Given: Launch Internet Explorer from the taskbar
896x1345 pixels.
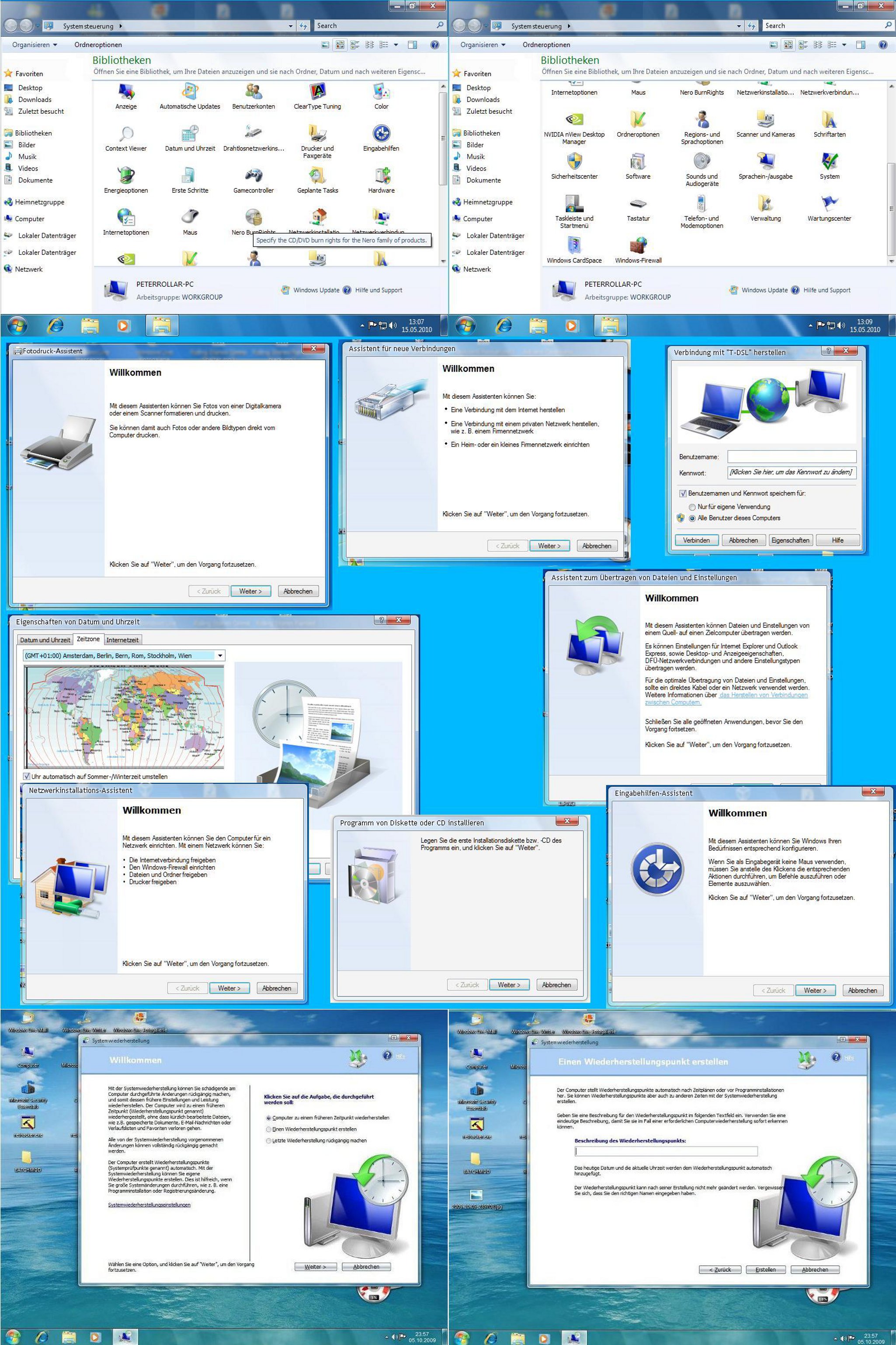Looking at the screenshot, I should (x=56, y=325).
